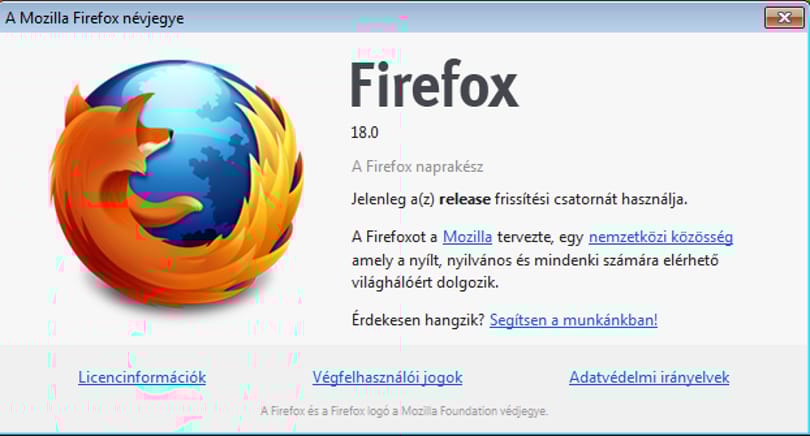The image size is (810, 436).
Task: Follow the Segítsen a munkánkban! link
Action: coord(573,320)
